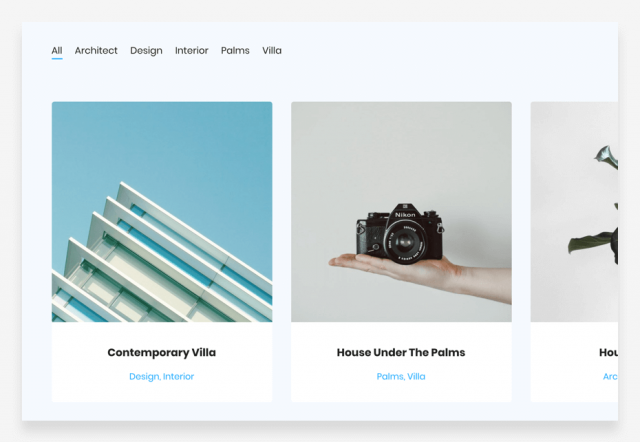Follow the Villa link under House Under The Palms

416,376
